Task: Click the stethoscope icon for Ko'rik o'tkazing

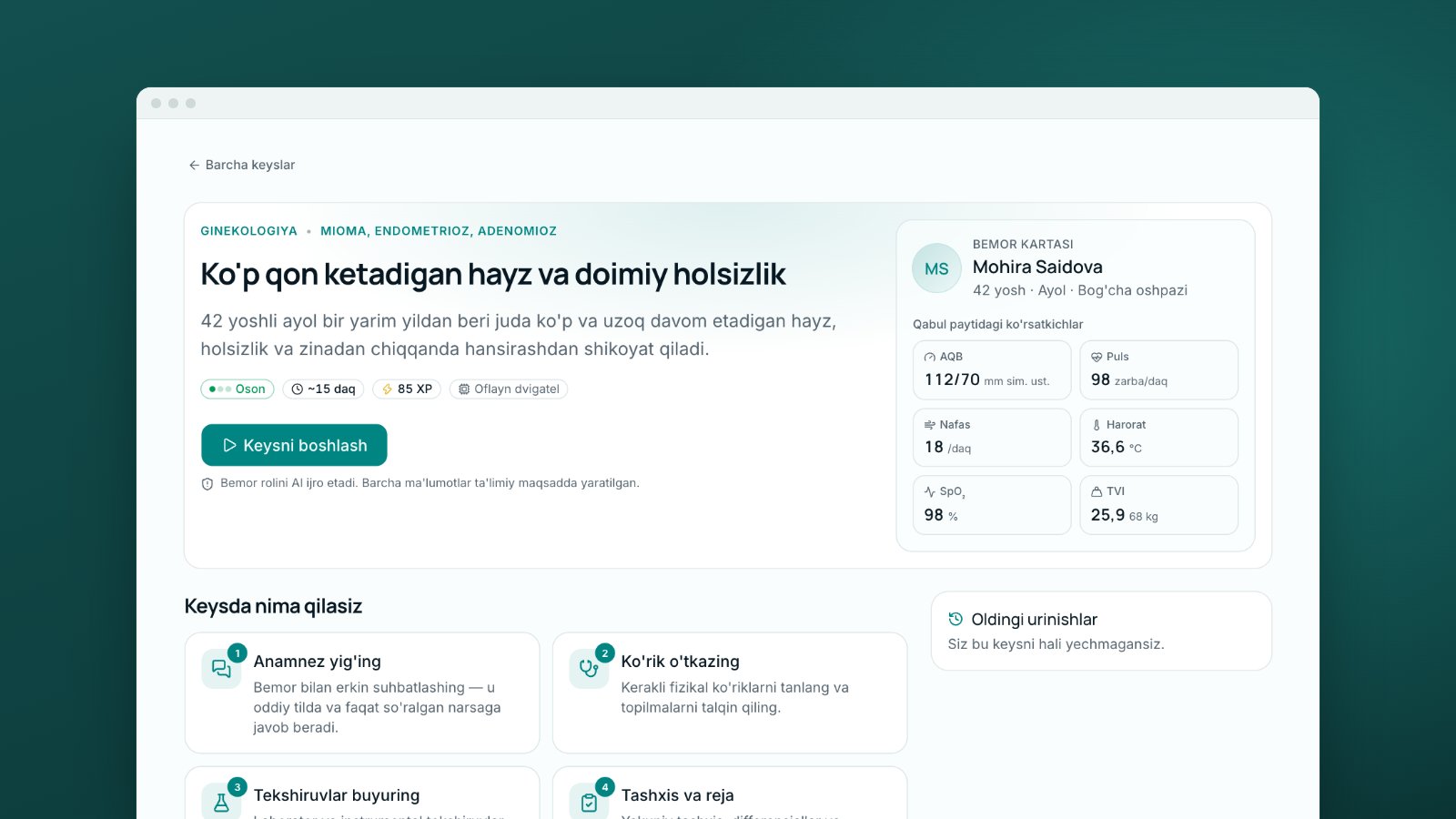Action: click(589, 669)
